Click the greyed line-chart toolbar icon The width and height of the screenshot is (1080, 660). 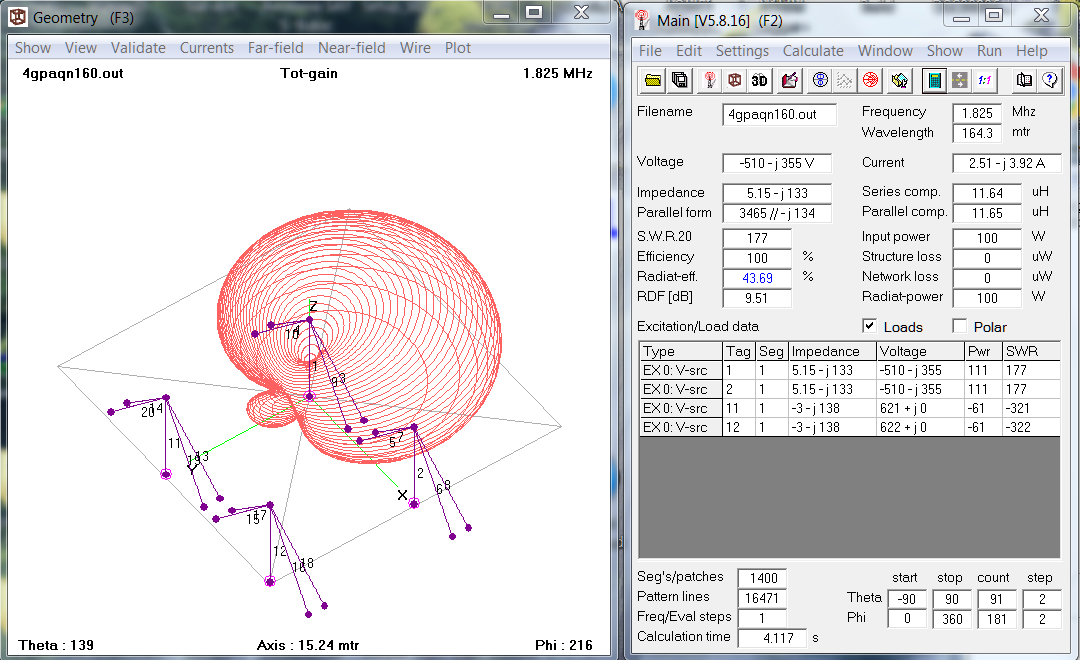pyautogui.click(x=844, y=81)
